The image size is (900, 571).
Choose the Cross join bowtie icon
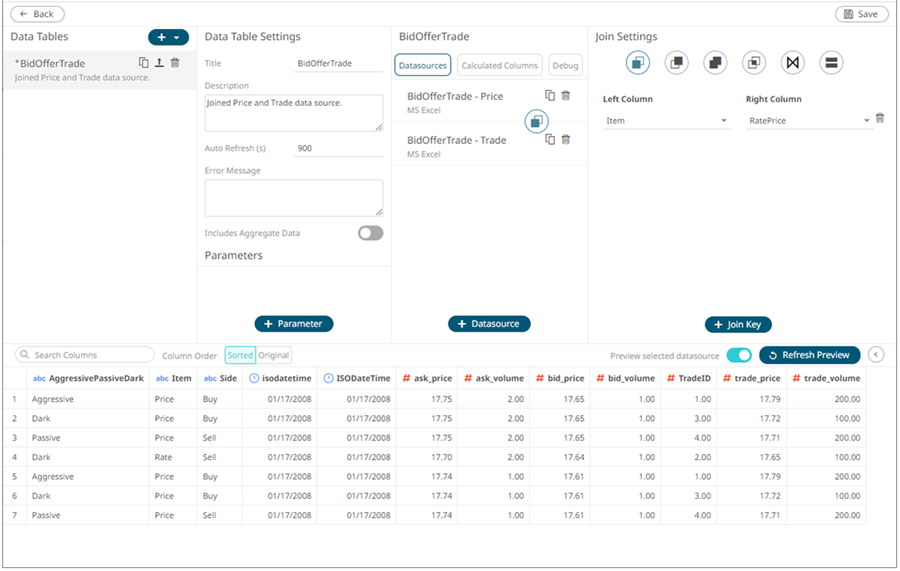point(792,63)
